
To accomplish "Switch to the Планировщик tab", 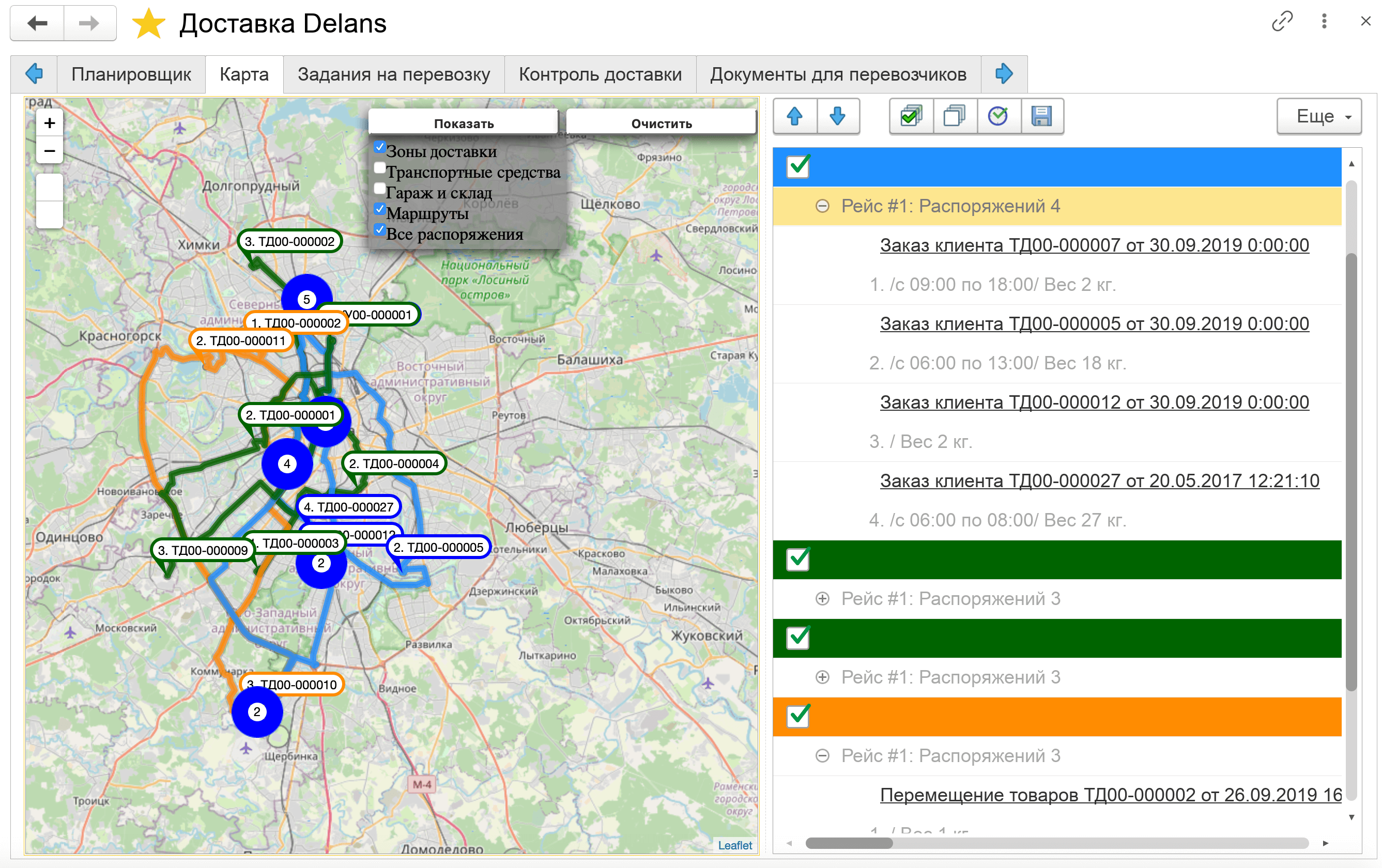I will [131, 74].
